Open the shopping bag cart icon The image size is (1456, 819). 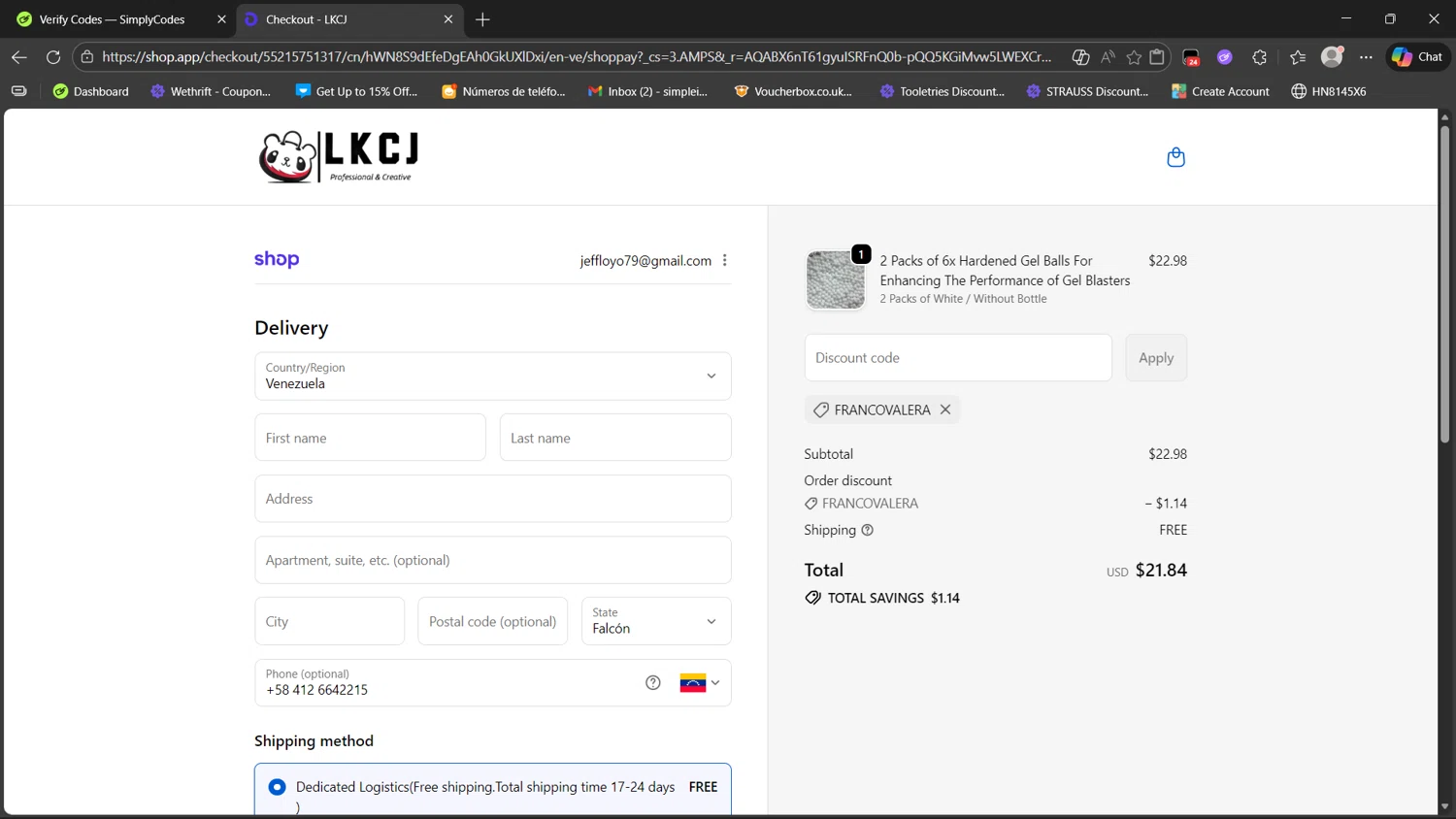click(1175, 157)
